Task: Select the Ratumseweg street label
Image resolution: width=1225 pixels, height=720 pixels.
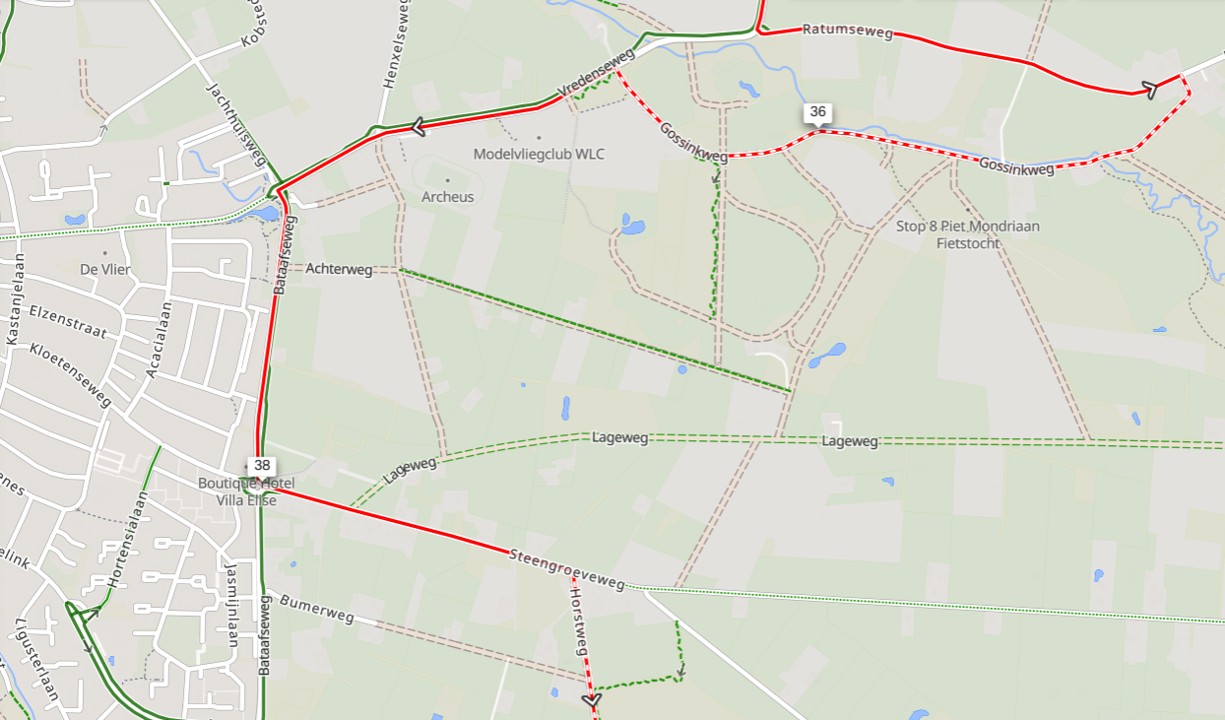Action: [x=847, y=31]
